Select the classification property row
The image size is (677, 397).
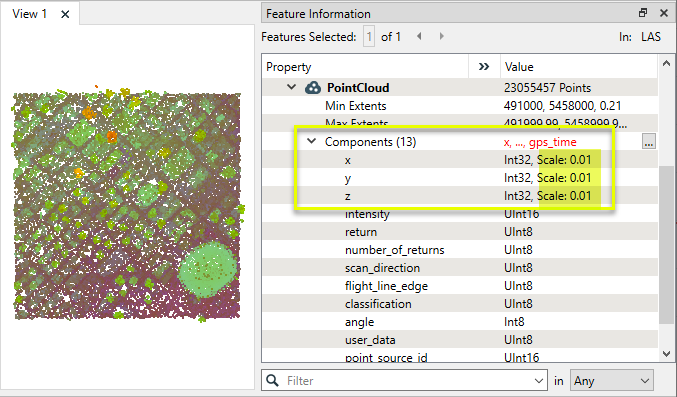coord(460,304)
